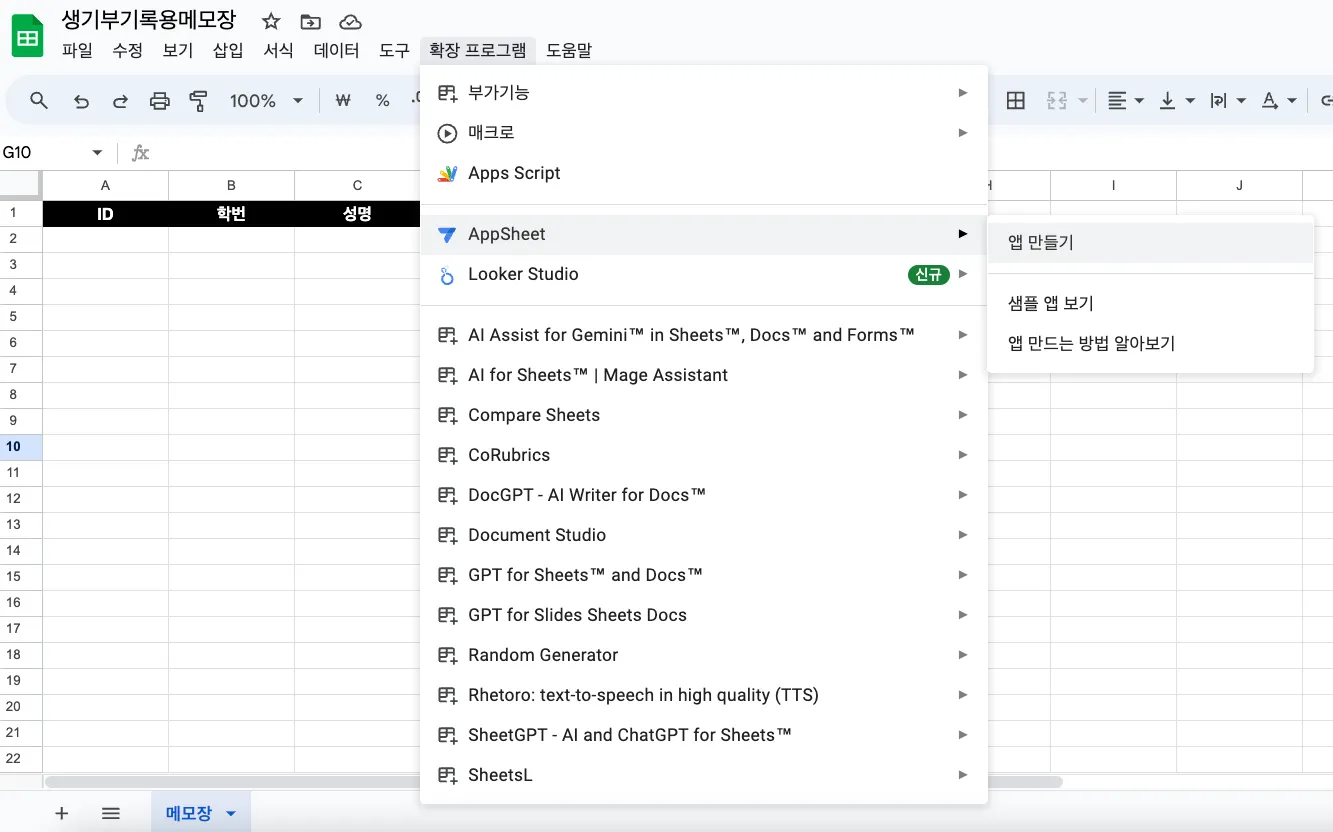Image resolution: width=1333 pixels, height=832 pixels.
Task: Click the text wrapping icon
Action: pos(1218,101)
